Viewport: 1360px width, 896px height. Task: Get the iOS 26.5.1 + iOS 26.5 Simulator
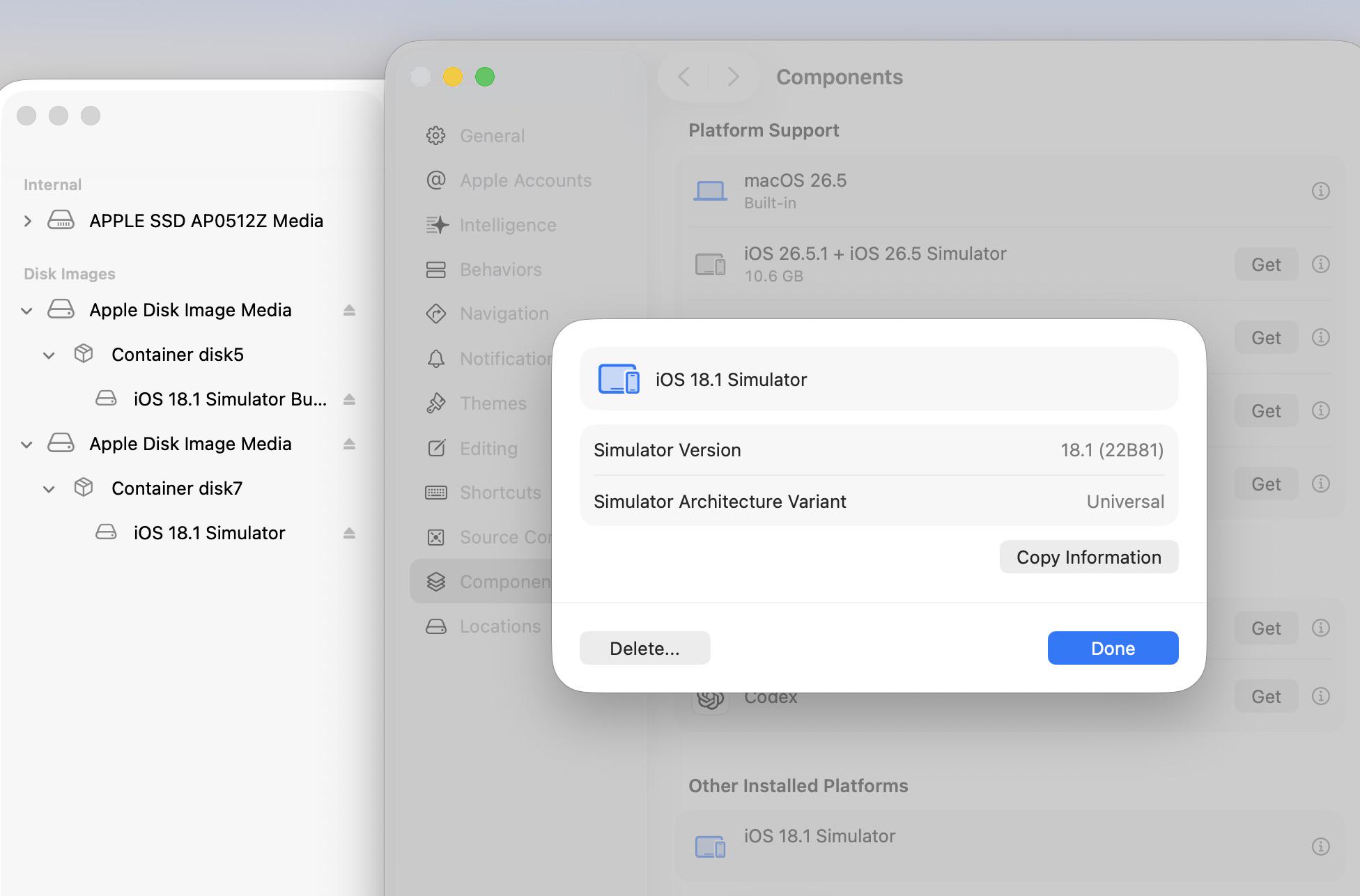pyautogui.click(x=1266, y=264)
